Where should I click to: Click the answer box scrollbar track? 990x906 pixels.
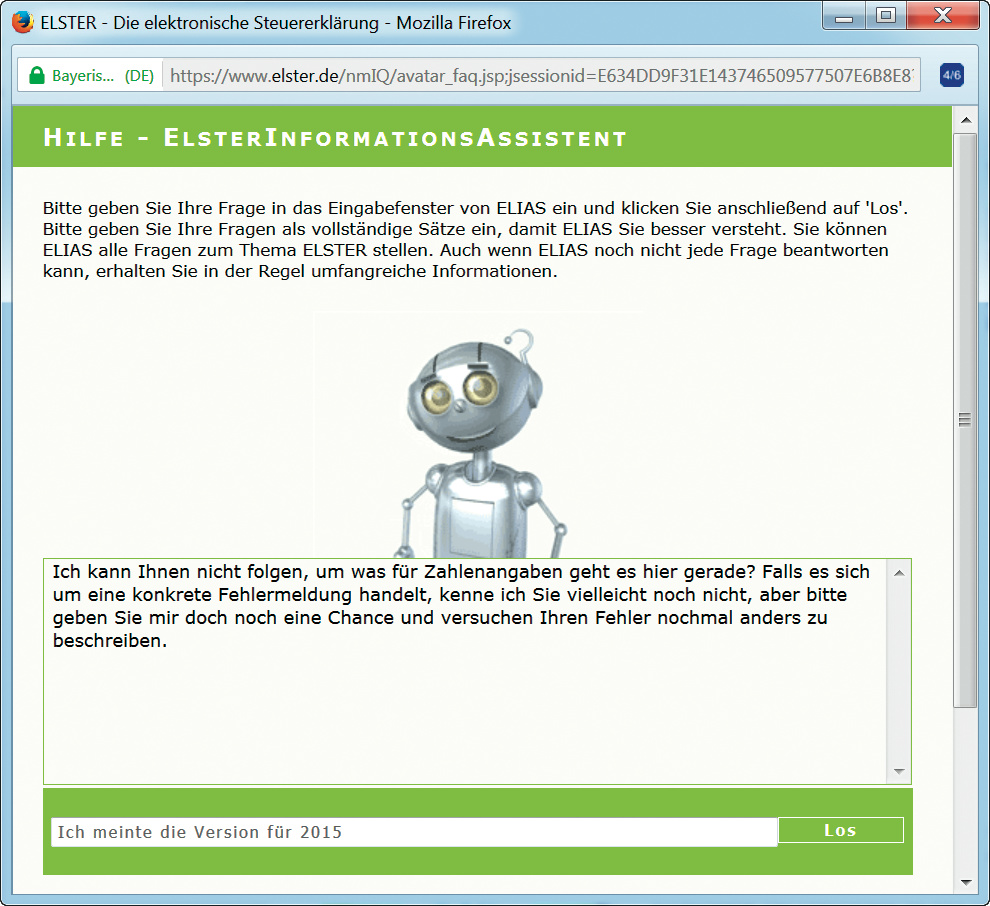point(898,670)
